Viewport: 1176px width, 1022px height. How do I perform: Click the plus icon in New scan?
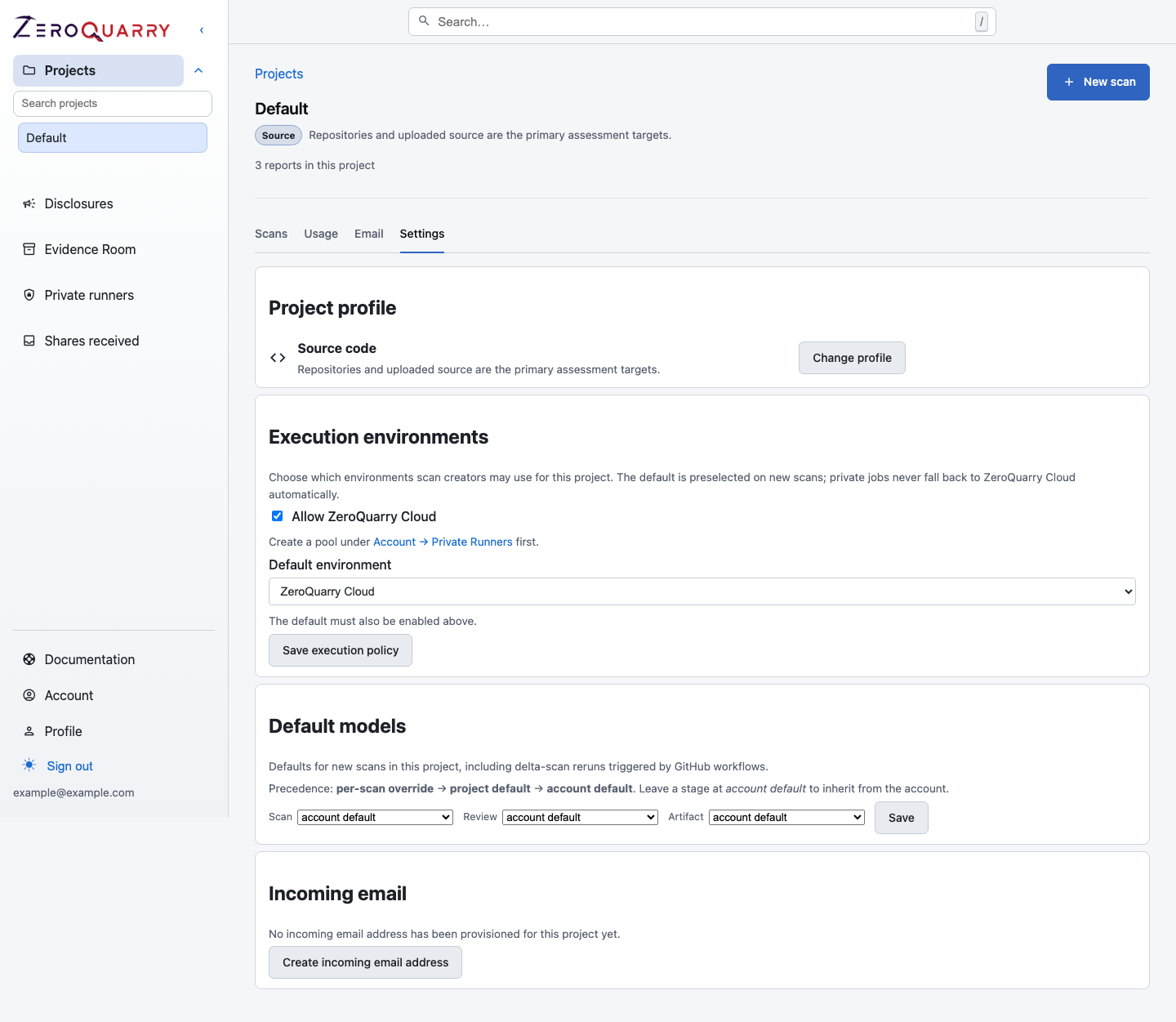pyautogui.click(x=1069, y=82)
